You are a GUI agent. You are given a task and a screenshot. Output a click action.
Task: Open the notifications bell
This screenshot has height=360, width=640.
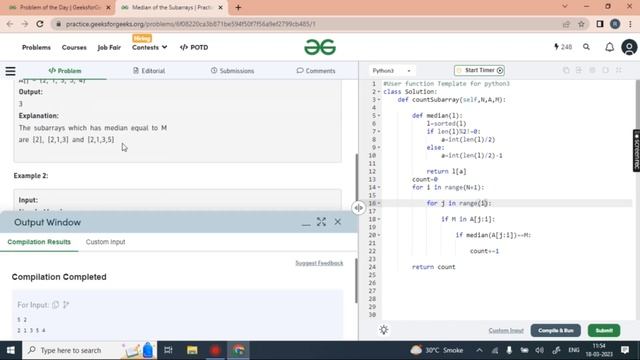pos(609,47)
